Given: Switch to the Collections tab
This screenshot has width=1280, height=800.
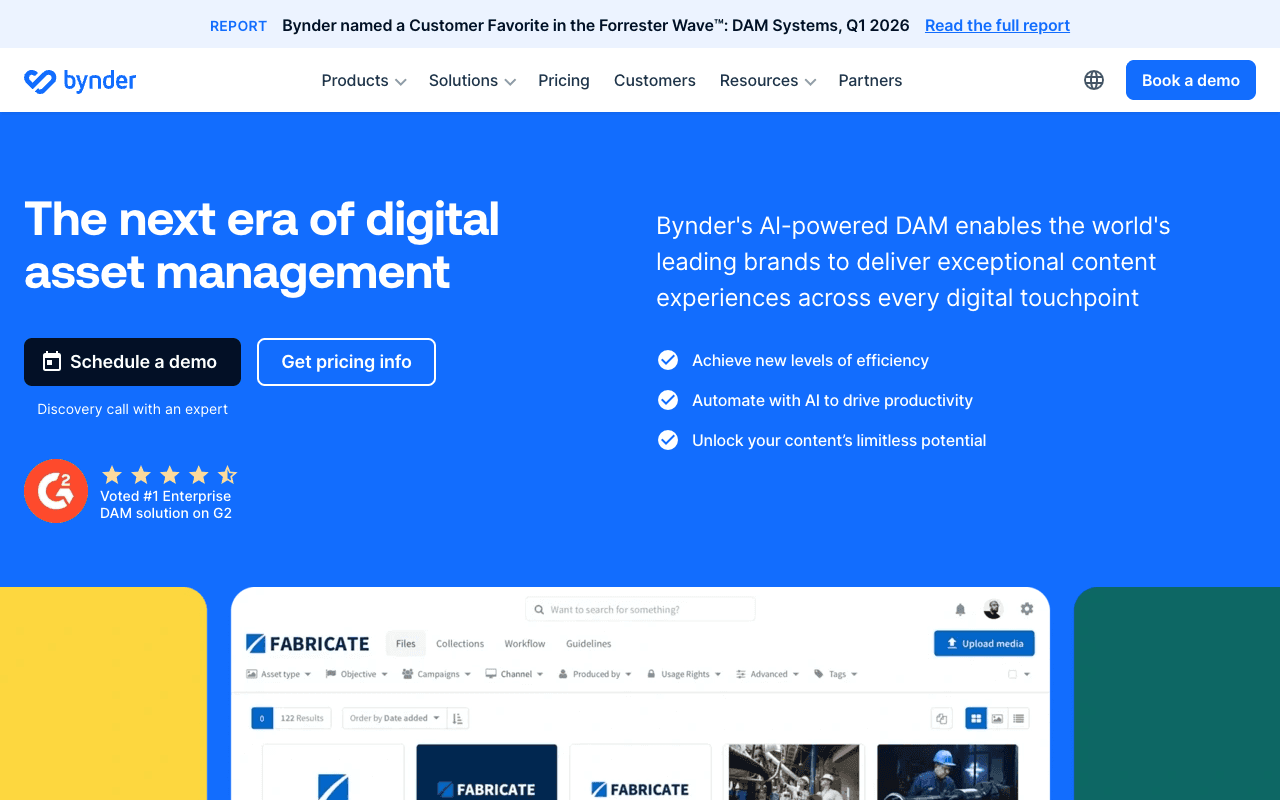Looking at the screenshot, I should (x=460, y=643).
